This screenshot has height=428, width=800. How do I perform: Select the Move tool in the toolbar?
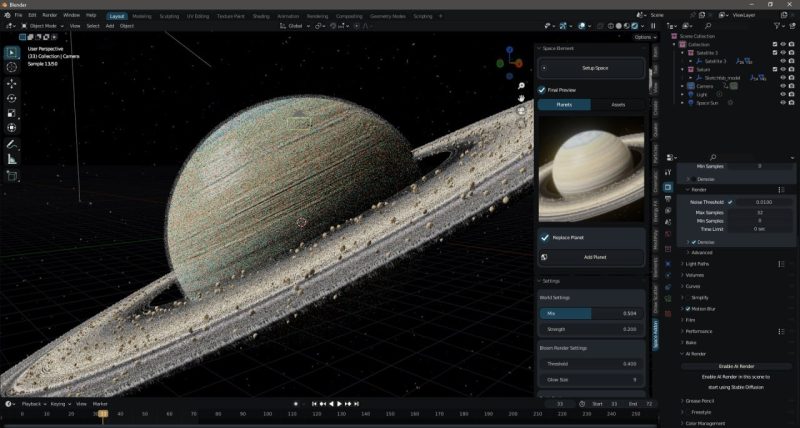pos(12,82)
